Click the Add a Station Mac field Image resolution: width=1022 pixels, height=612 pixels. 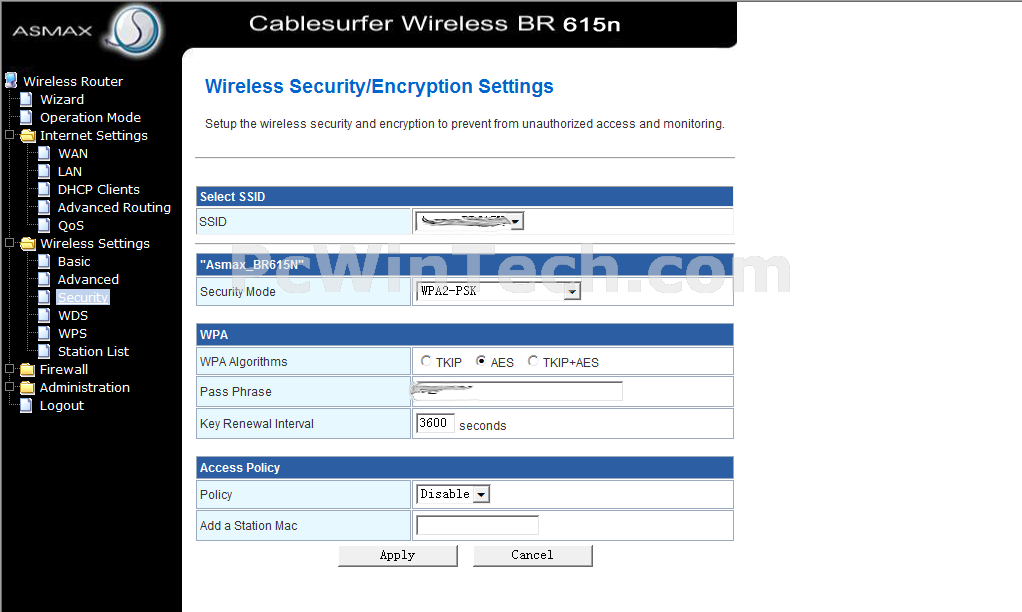477,525
